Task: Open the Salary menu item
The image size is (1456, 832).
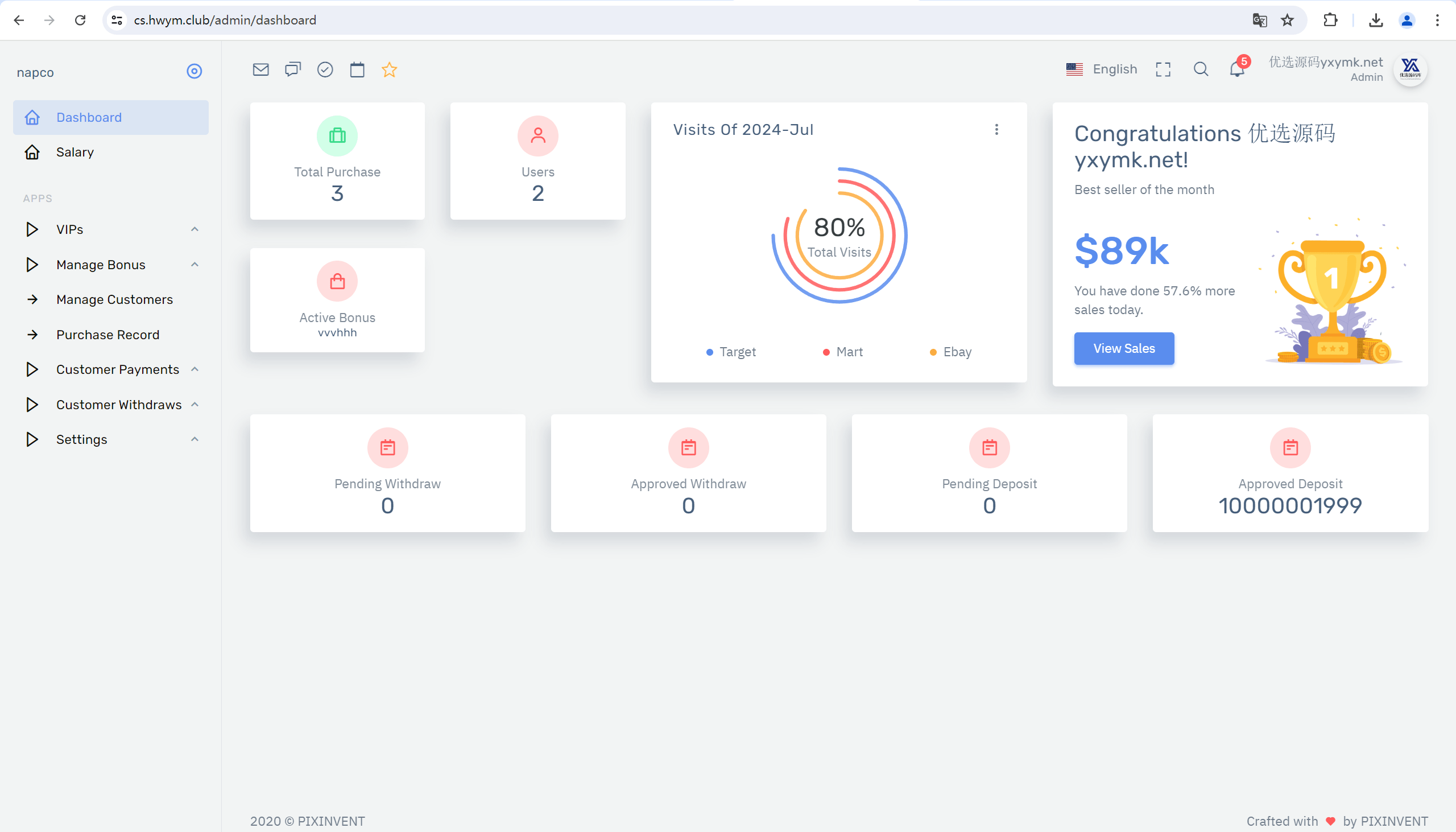Action: point(111,152)
